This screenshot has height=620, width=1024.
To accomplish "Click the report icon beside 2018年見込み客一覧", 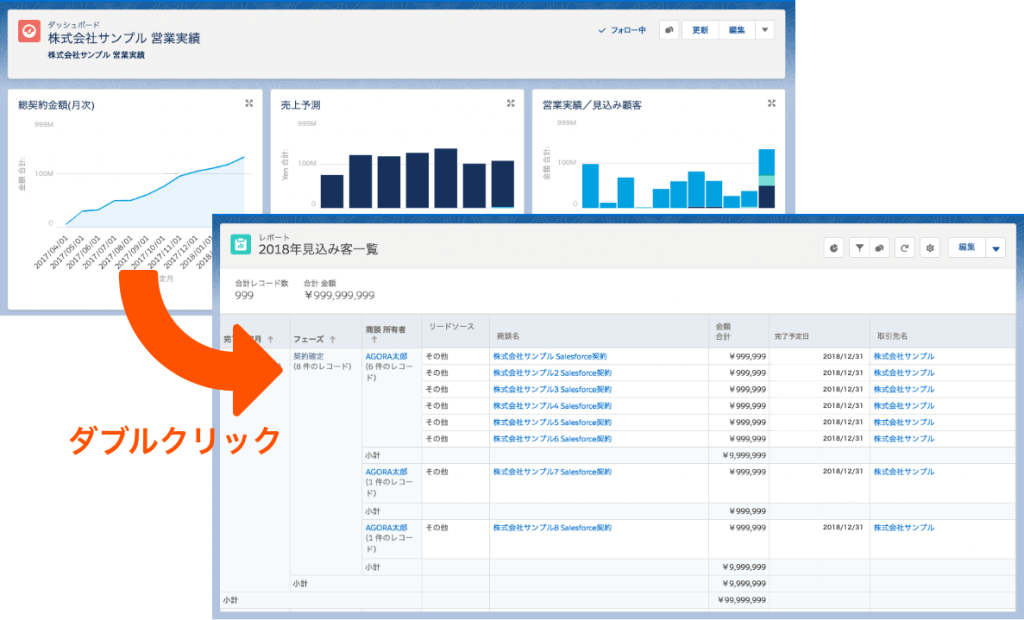I will coord(241,244).
